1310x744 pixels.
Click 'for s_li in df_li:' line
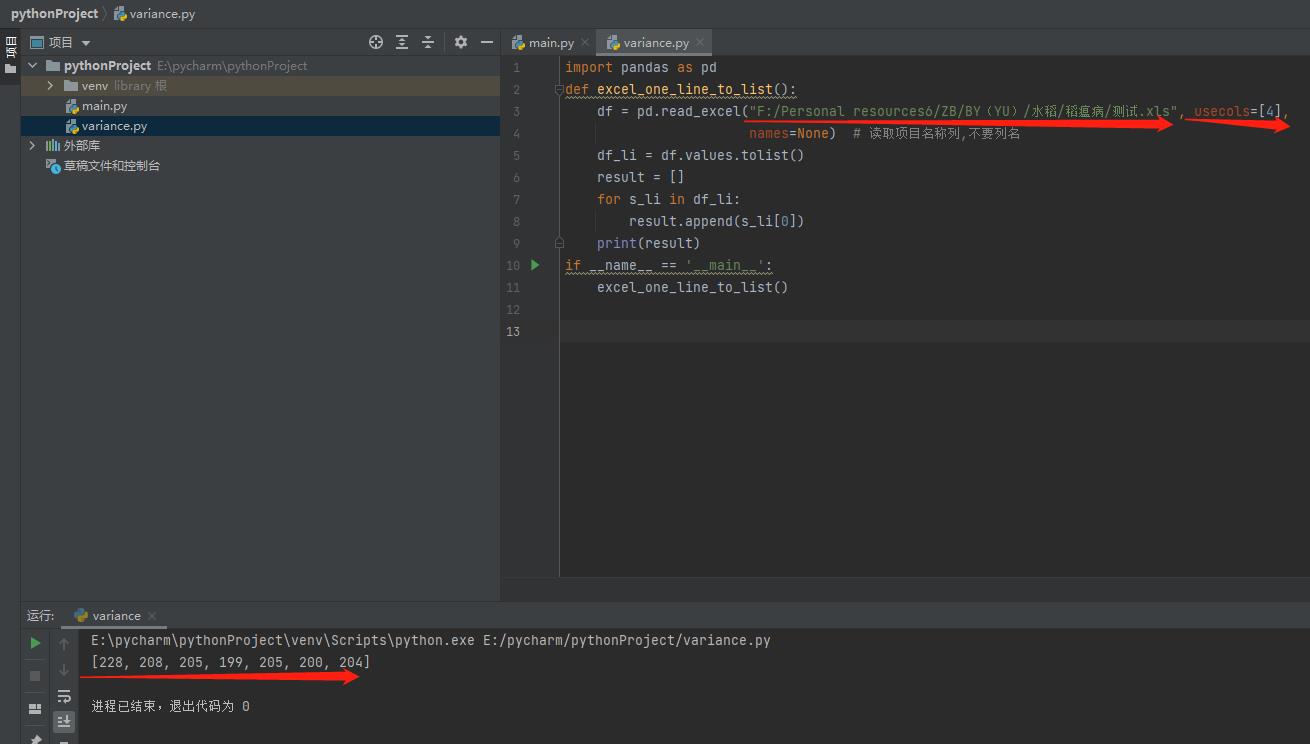pos(669,199)
